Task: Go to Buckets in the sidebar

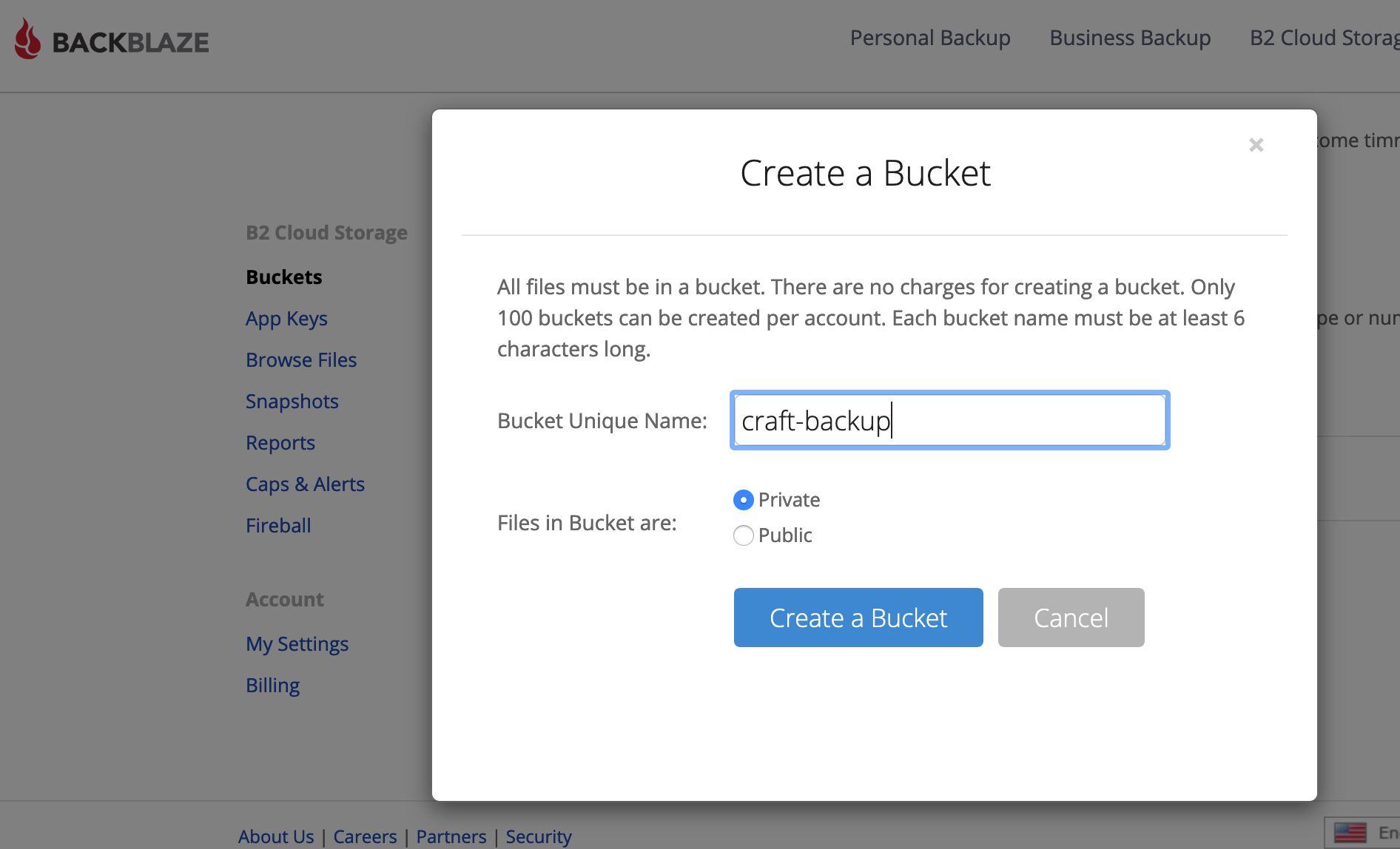Action: 284,277
